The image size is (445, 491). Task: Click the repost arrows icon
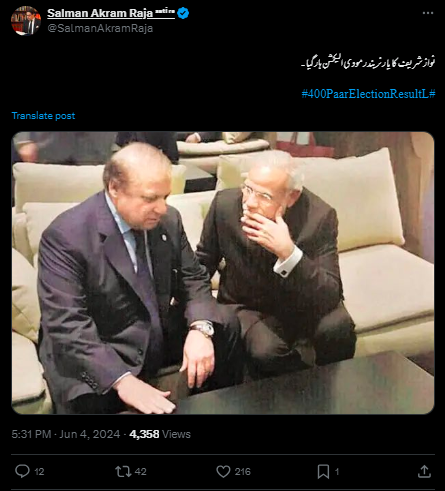(123, 471)
